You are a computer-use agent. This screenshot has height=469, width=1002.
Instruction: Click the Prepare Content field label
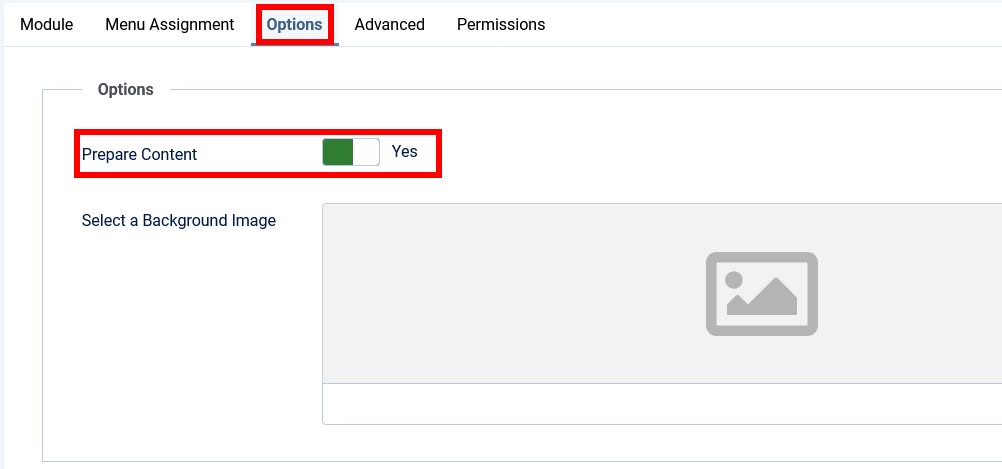(140, 154)
